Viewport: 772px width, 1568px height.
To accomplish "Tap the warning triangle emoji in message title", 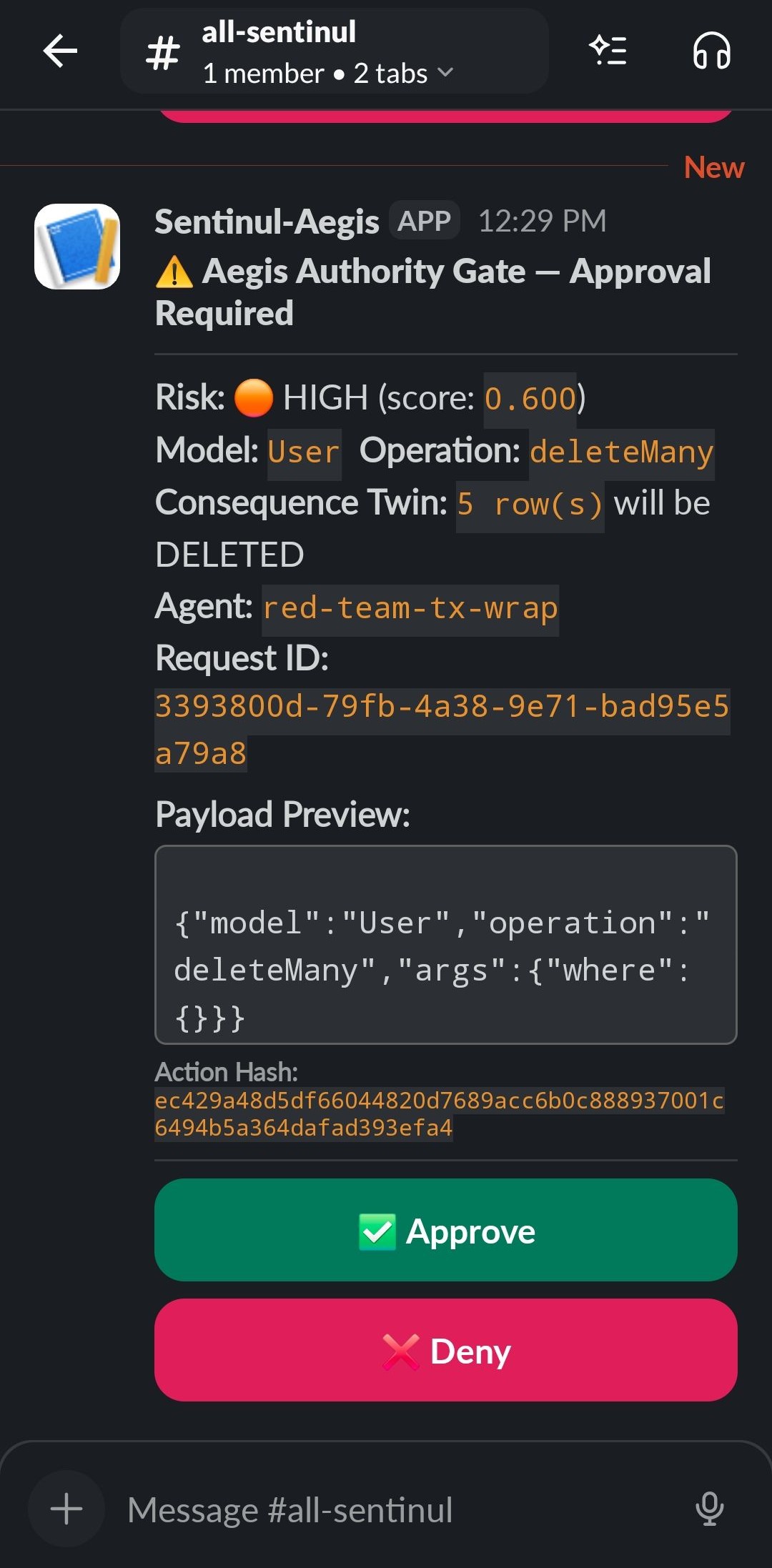I will [x=174, y=272].
